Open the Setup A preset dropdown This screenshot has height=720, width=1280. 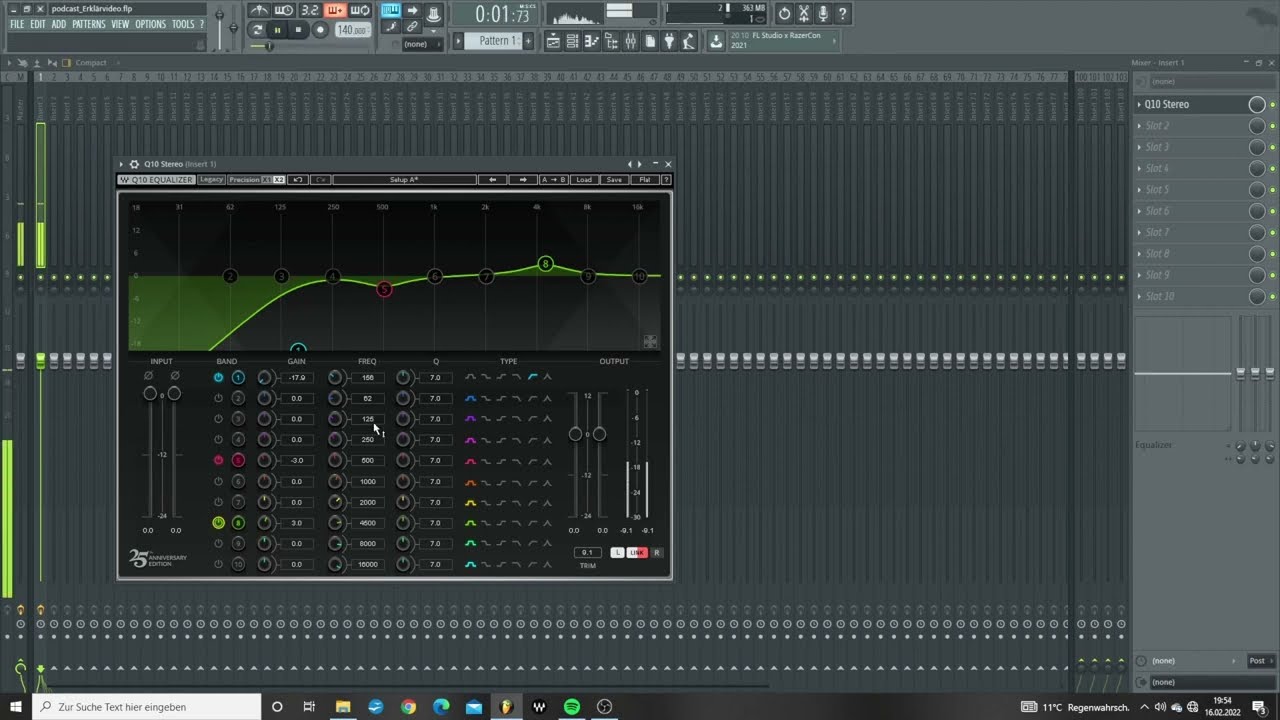(x=404, y=180)
